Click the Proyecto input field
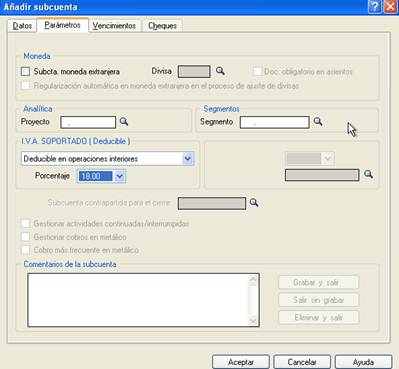 [x=88, y=122]
